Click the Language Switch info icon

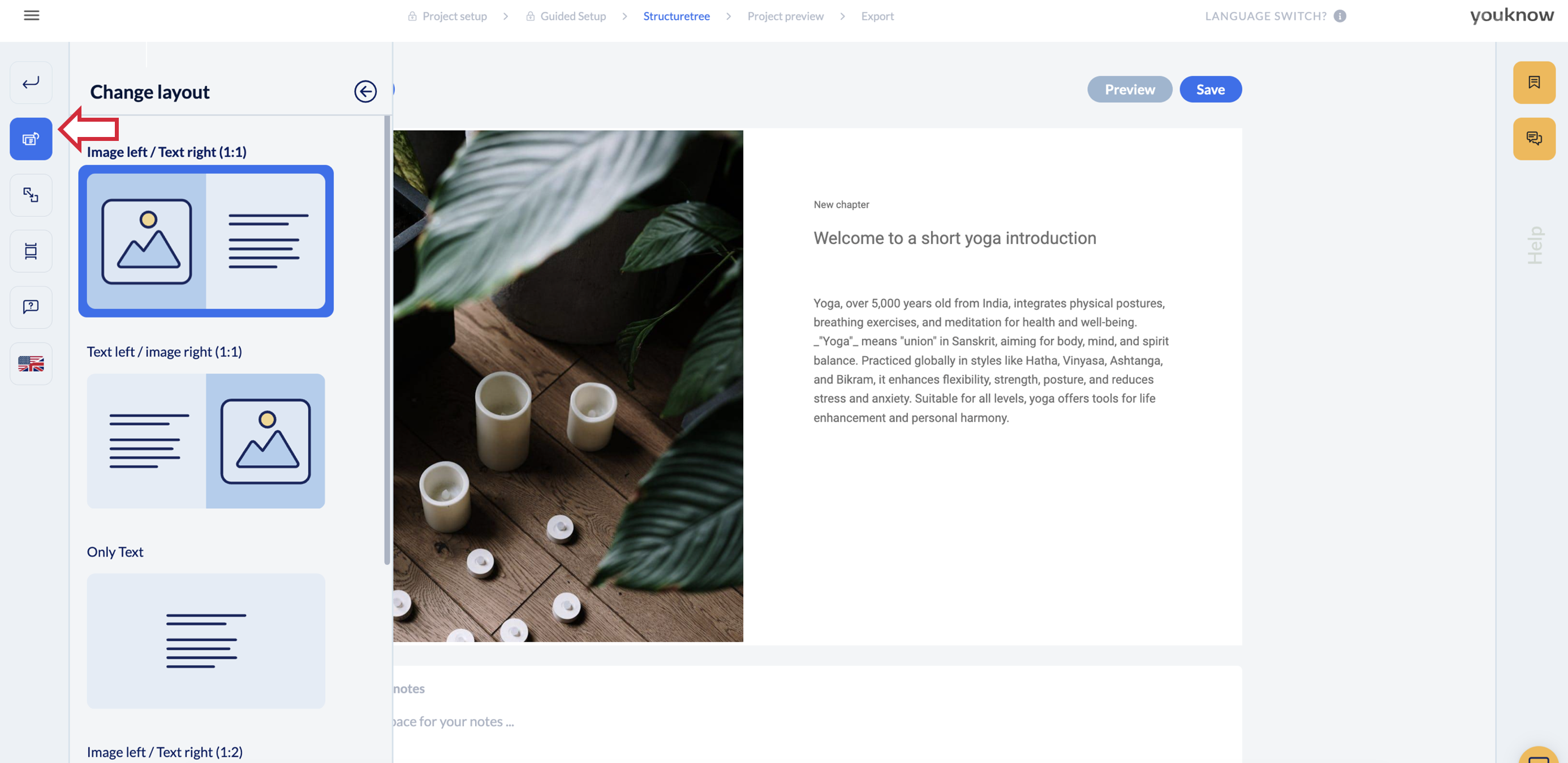coord(1339,16)
